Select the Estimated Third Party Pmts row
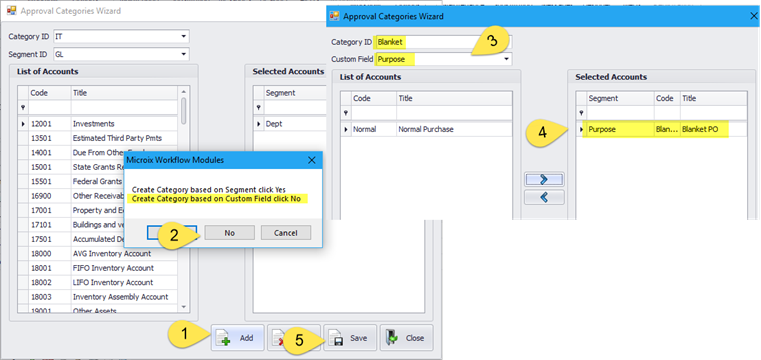The width and height of the screenshot is (761, 360). pos(98,138)
